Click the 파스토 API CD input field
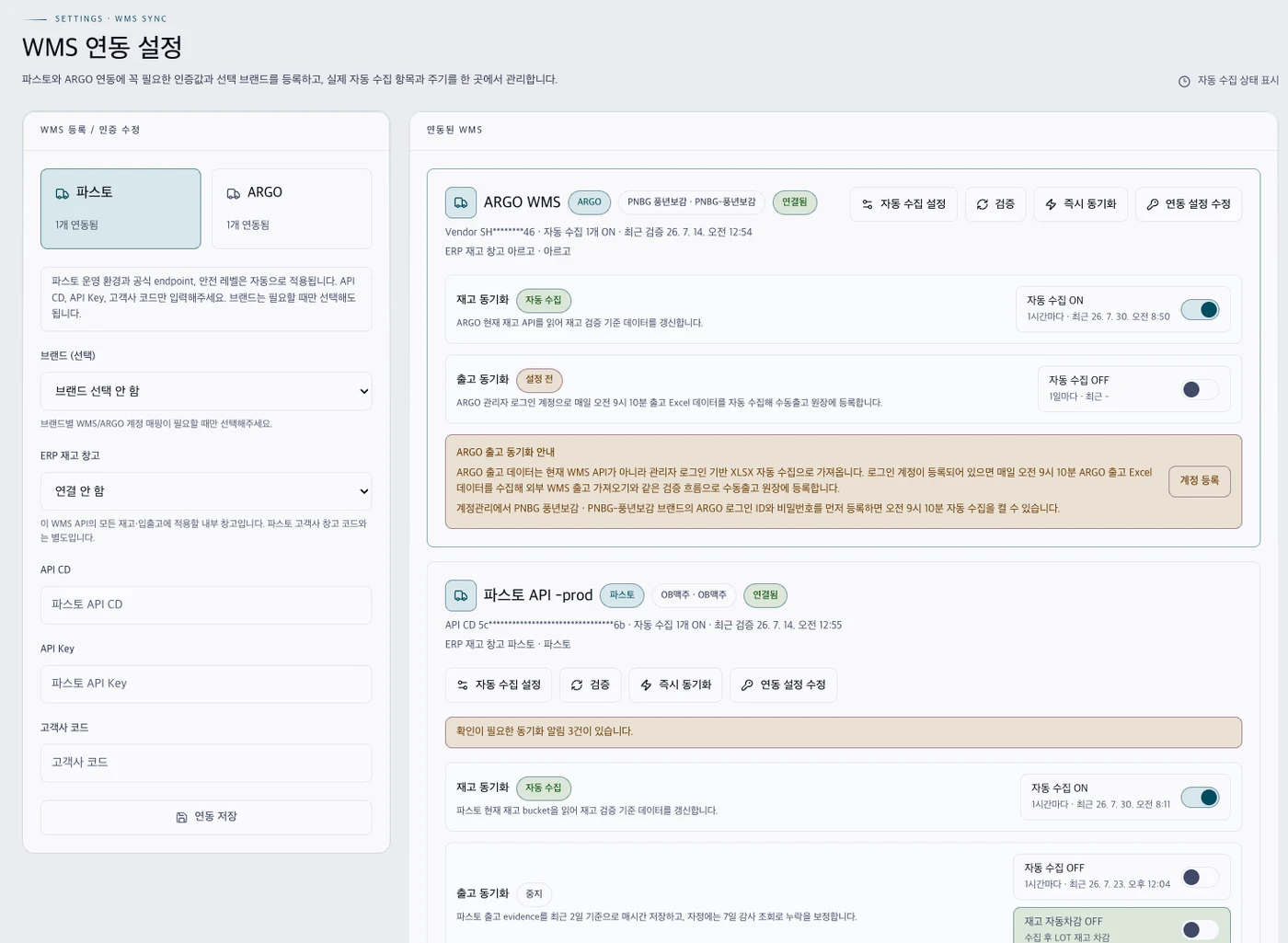This screenshot has height=943, width=1288. (206, 605)
